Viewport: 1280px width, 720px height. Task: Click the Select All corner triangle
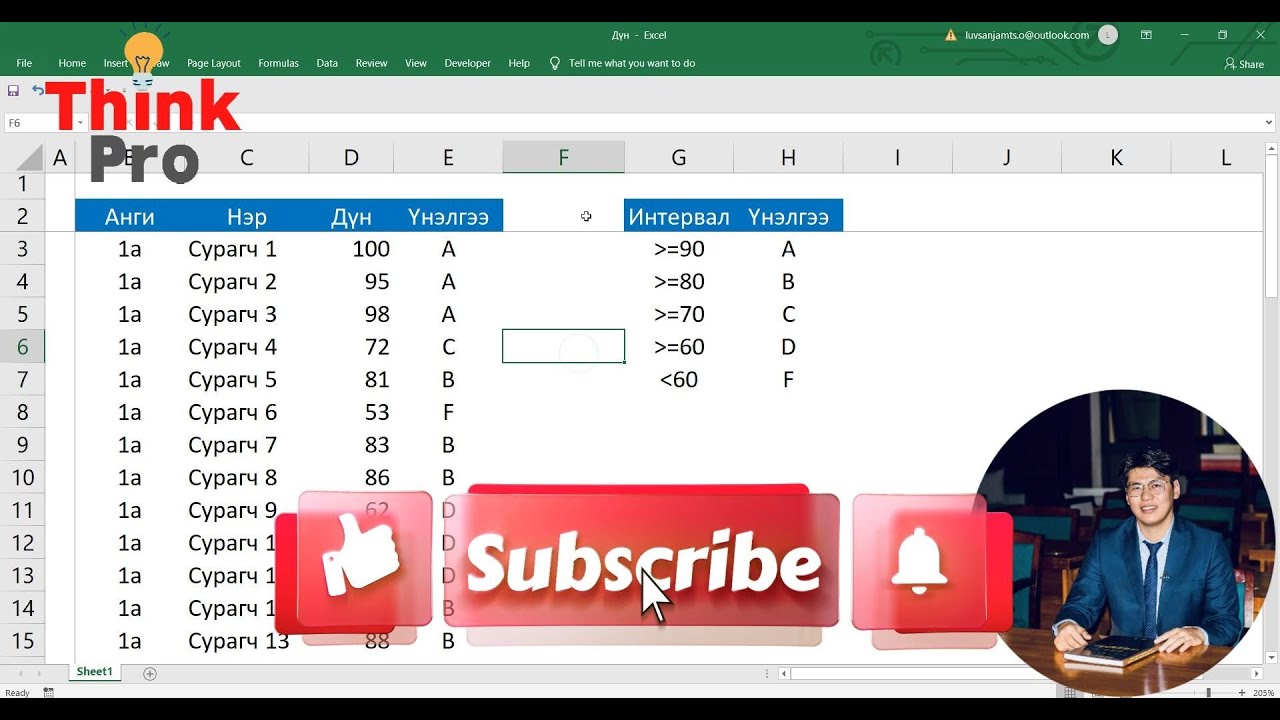29,158
